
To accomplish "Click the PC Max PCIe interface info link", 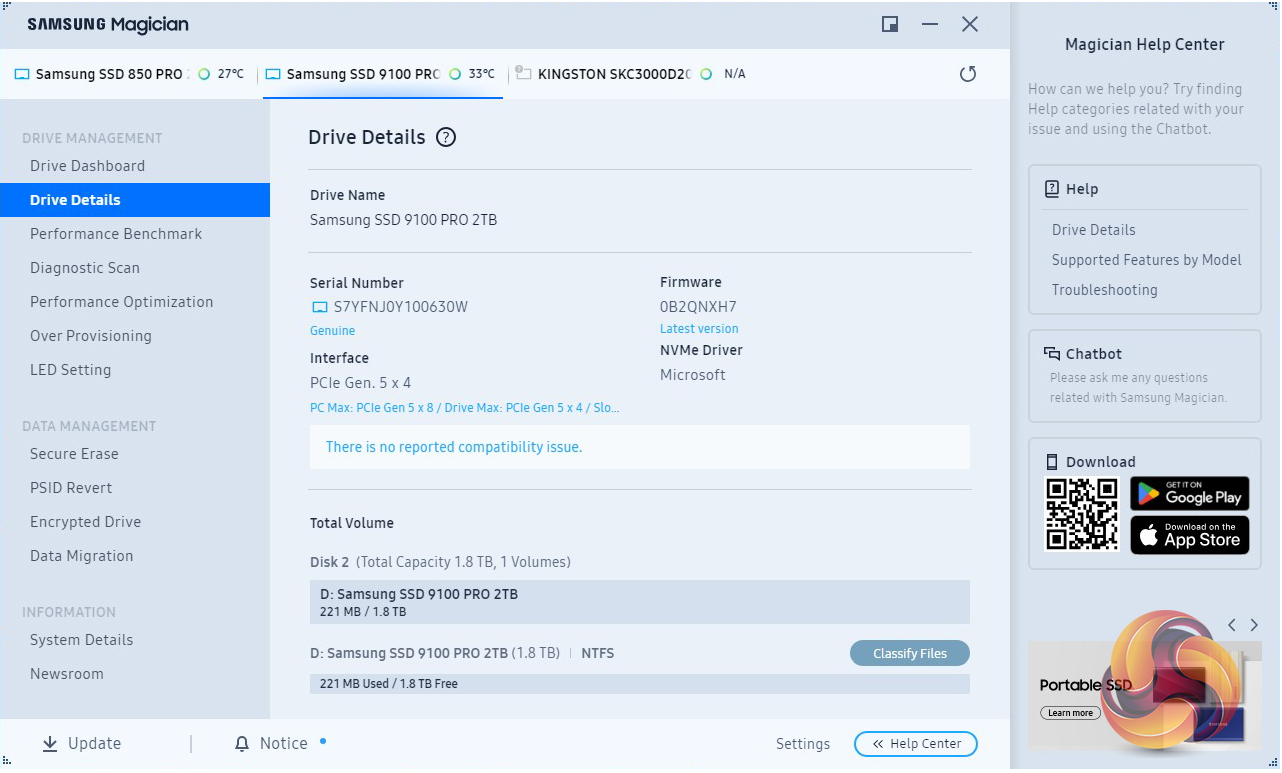I will (x=464, y=408).
